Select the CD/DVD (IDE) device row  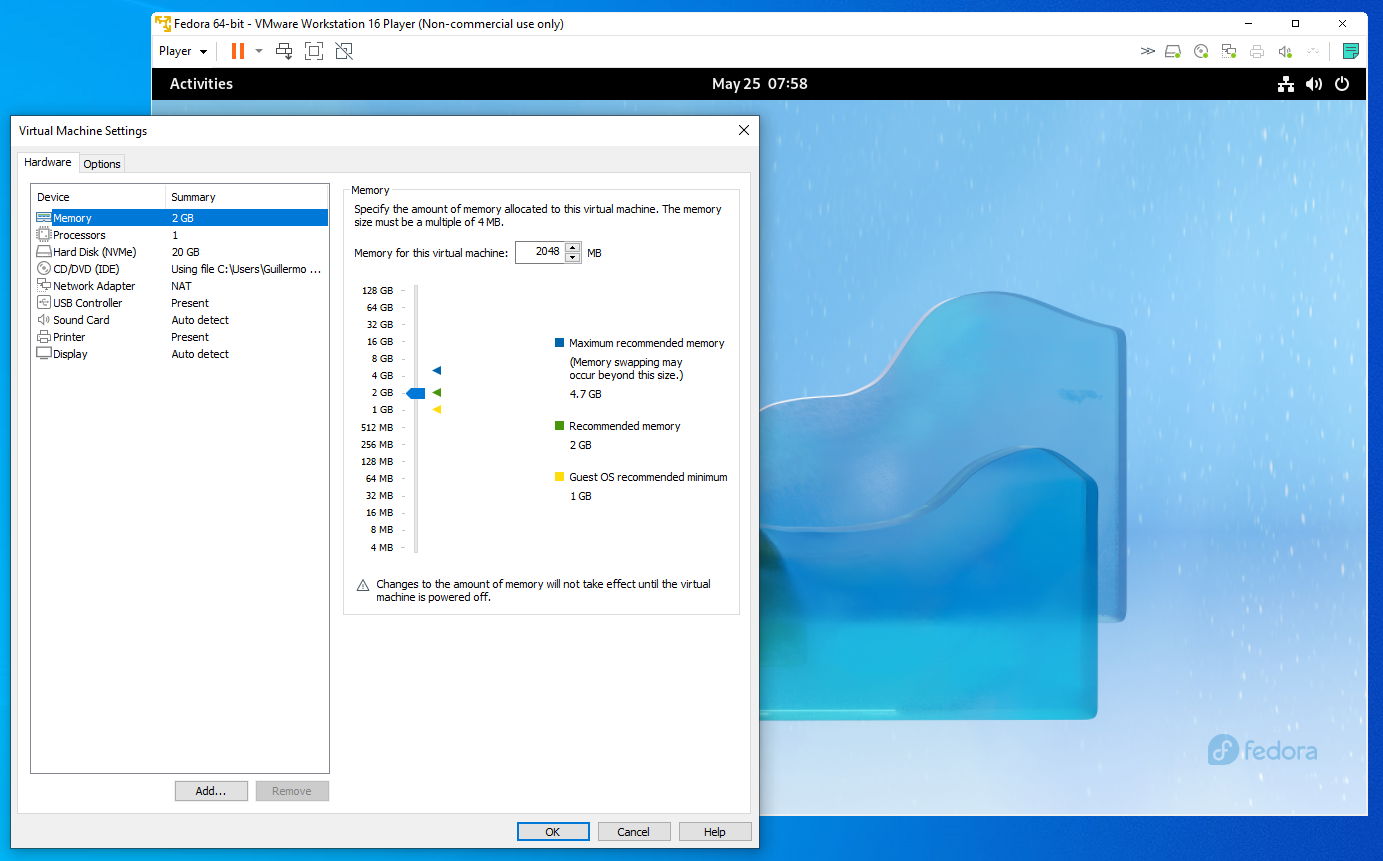coord(180,269)
